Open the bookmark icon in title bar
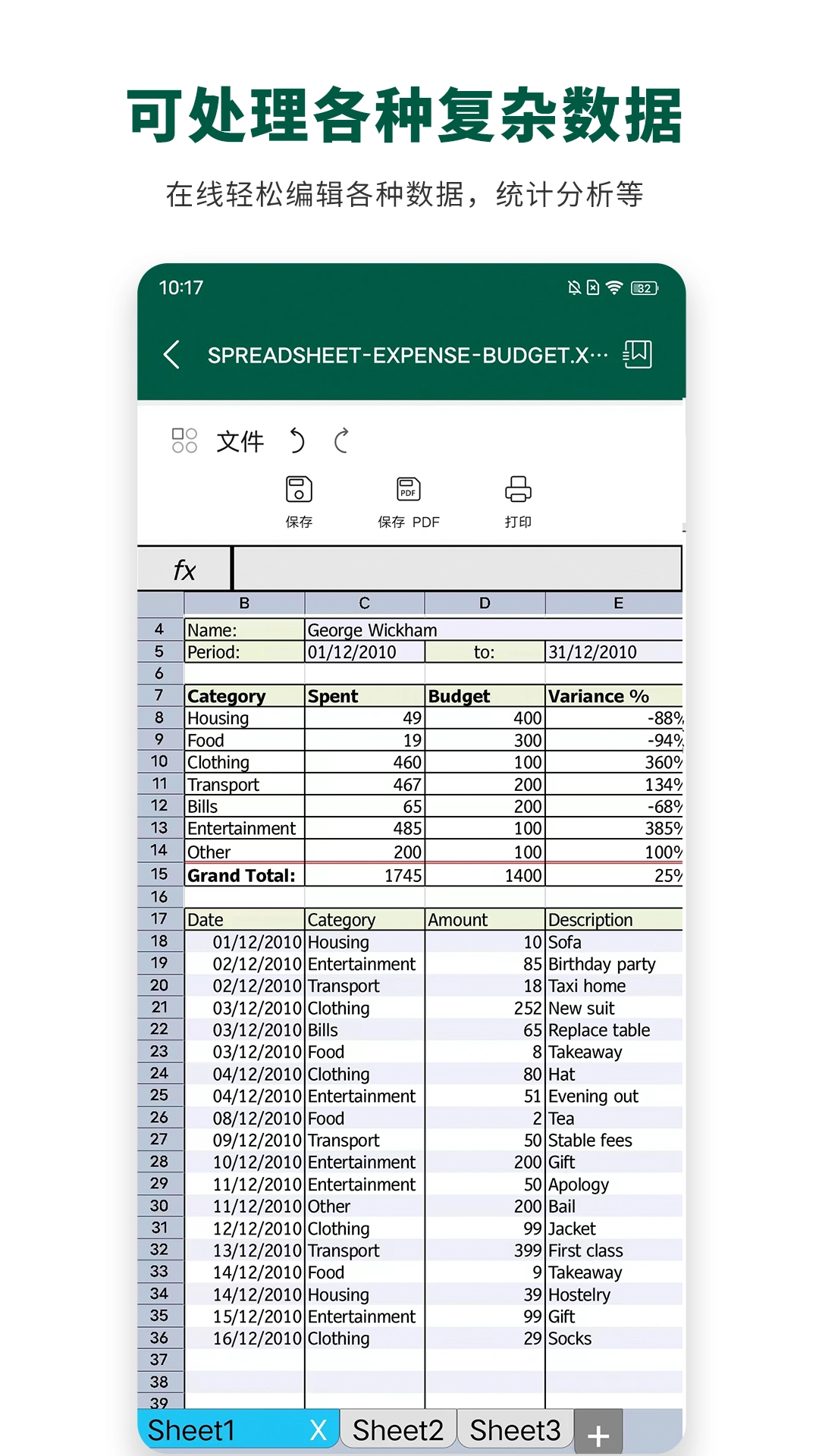 click(x=637, y=354)
